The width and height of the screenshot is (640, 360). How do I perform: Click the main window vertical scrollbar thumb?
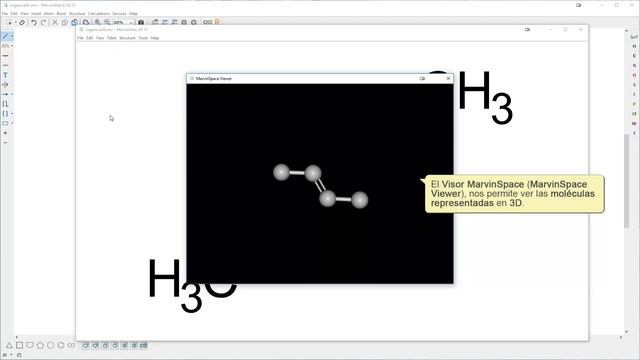tap(627, 180)
